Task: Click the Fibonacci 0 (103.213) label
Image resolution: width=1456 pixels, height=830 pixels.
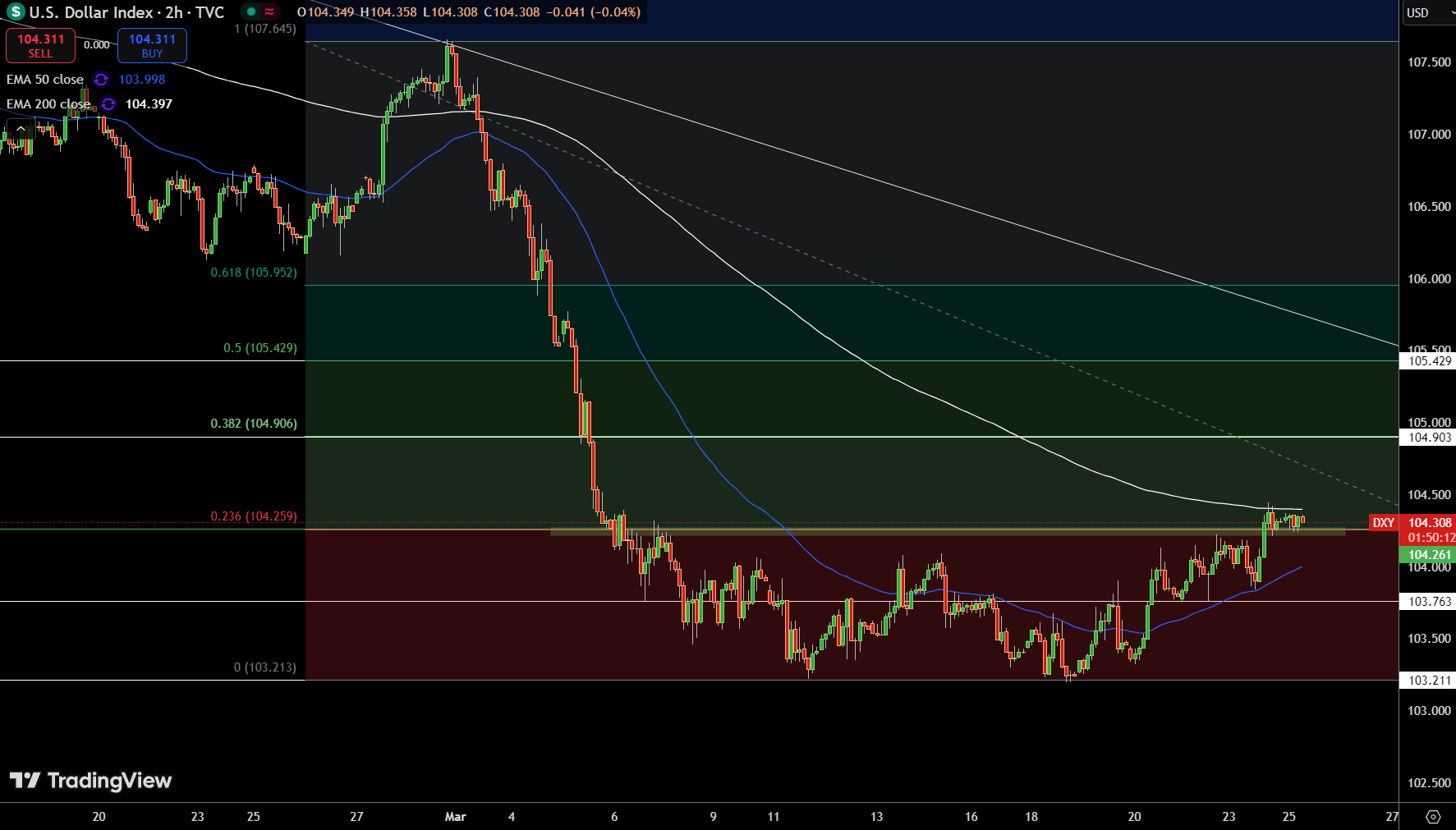Action: tap(265, 667)
